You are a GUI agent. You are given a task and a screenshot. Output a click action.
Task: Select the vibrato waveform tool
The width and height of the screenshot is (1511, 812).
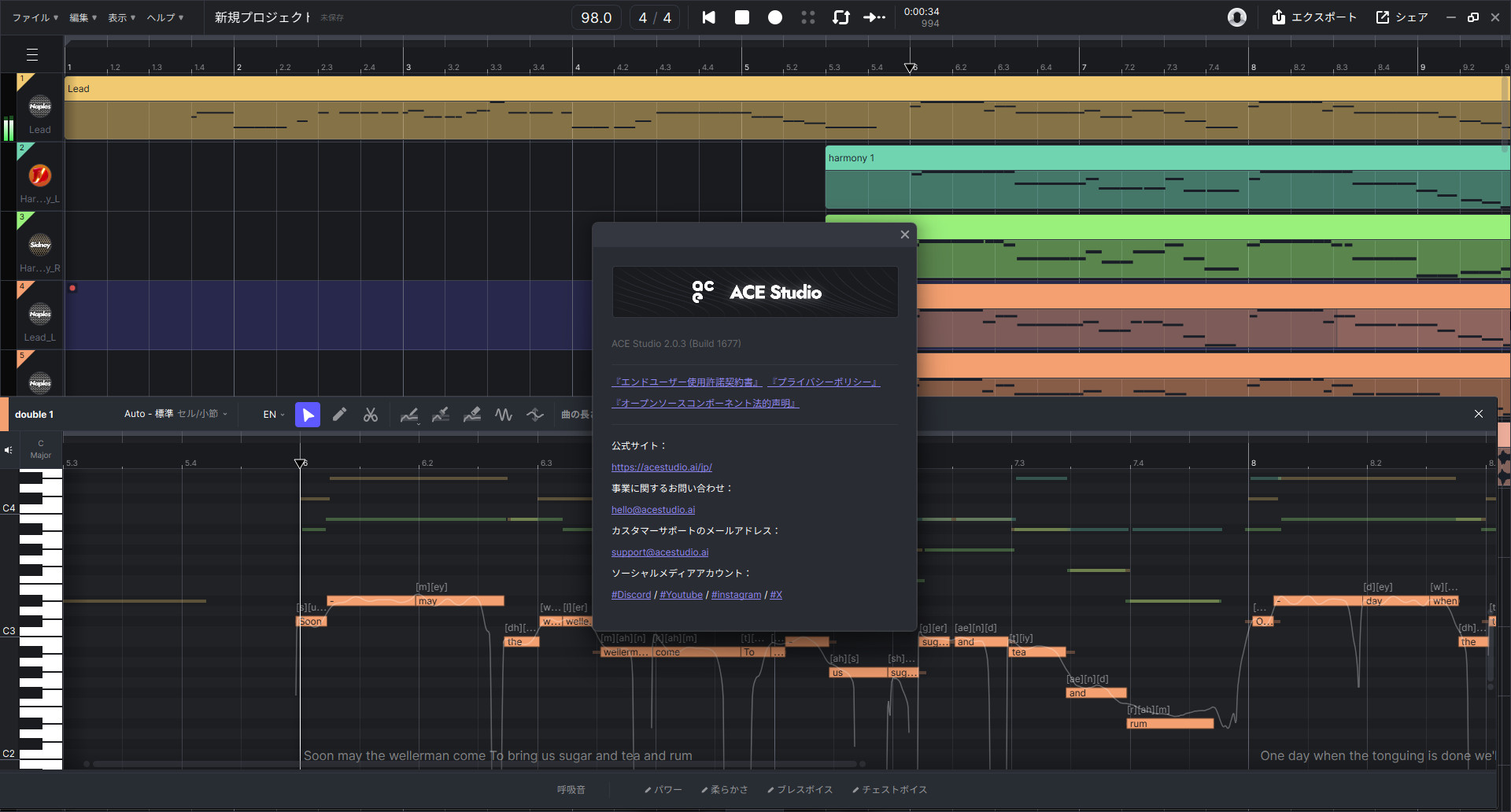click(x=504, y=415)
